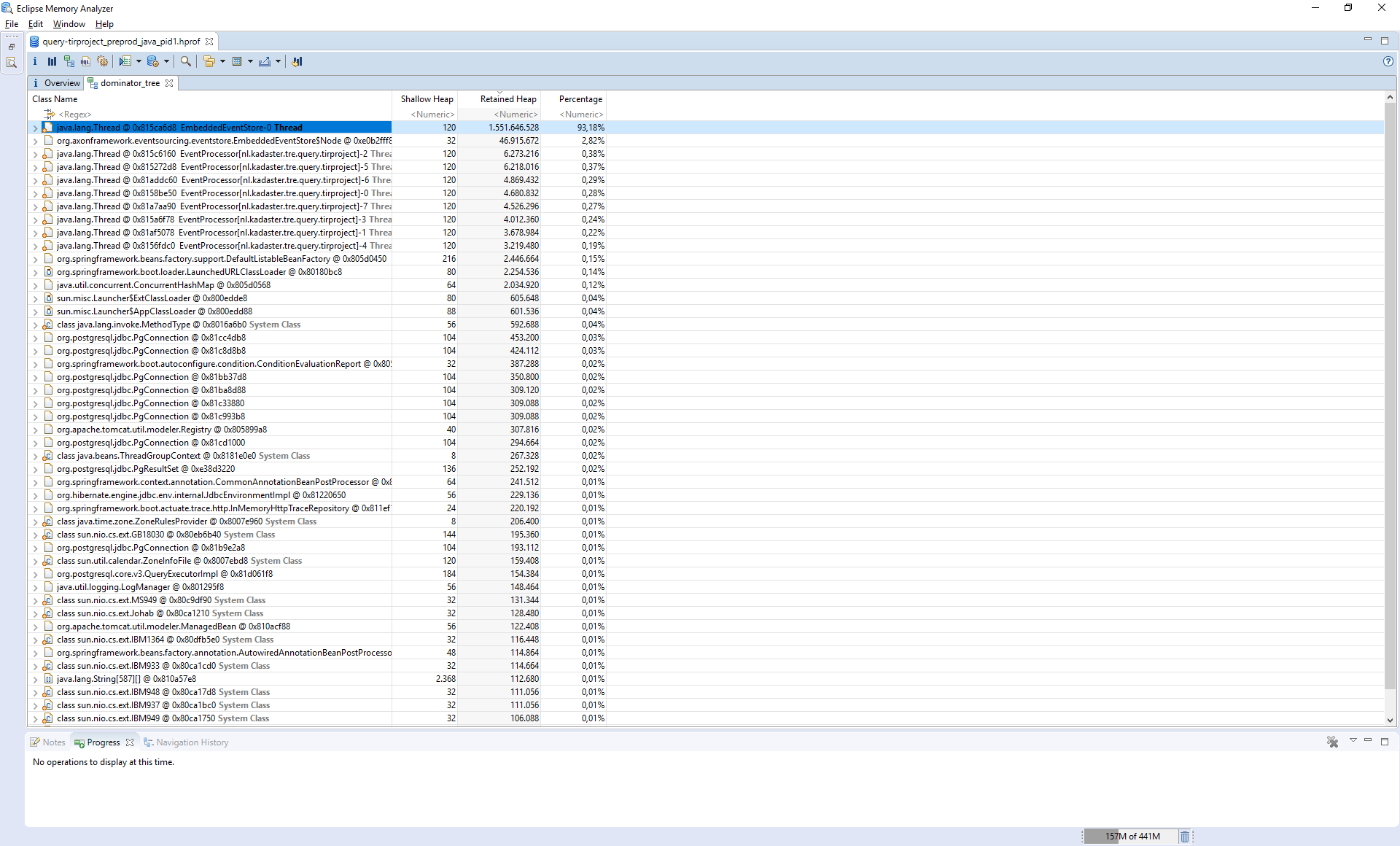Image resolution: width=1400 pixels, height=846 pixels.
Task: Open the File menu
Action: point(12,23)
